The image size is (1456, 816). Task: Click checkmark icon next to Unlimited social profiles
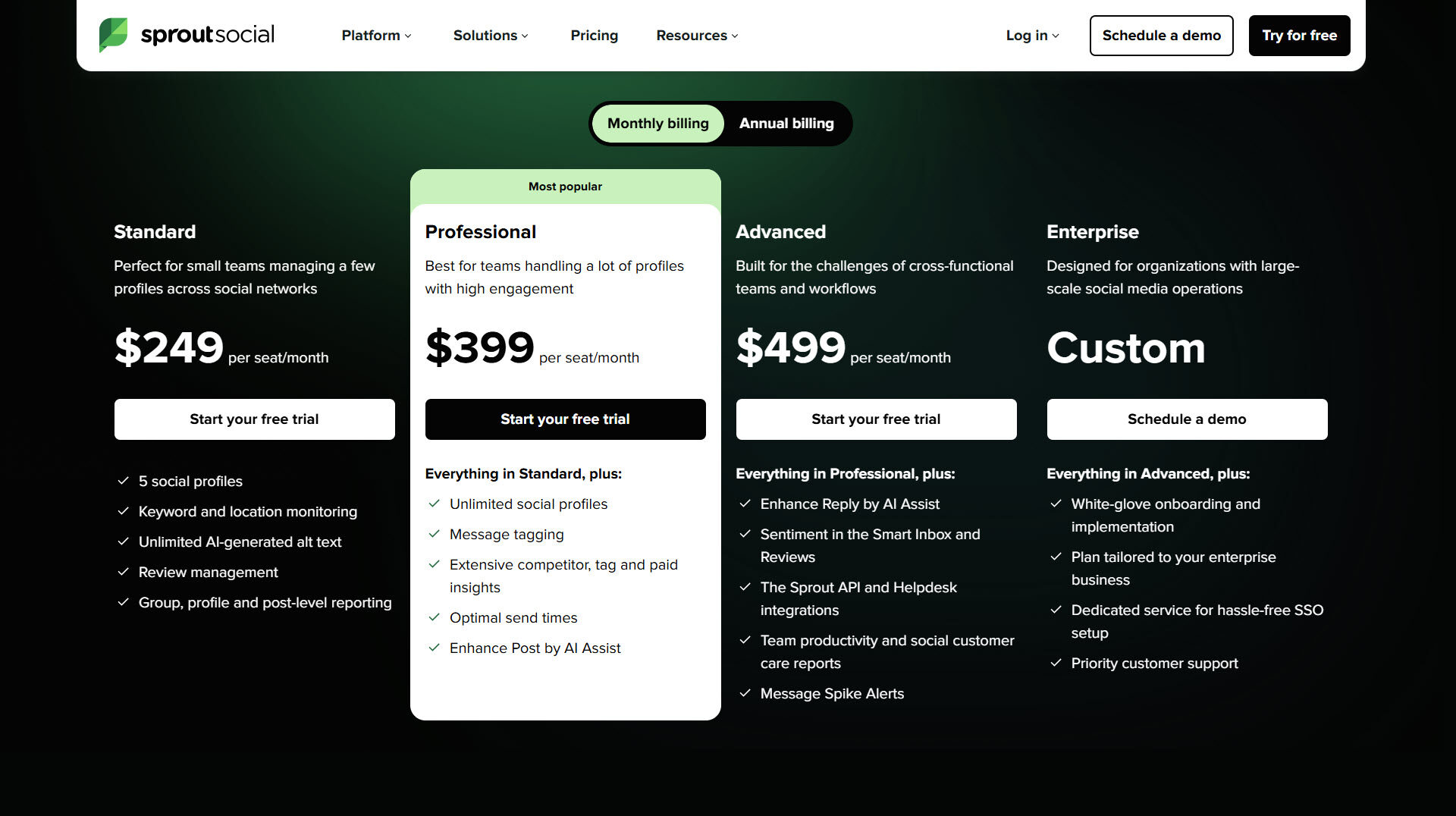click(434, 504)
